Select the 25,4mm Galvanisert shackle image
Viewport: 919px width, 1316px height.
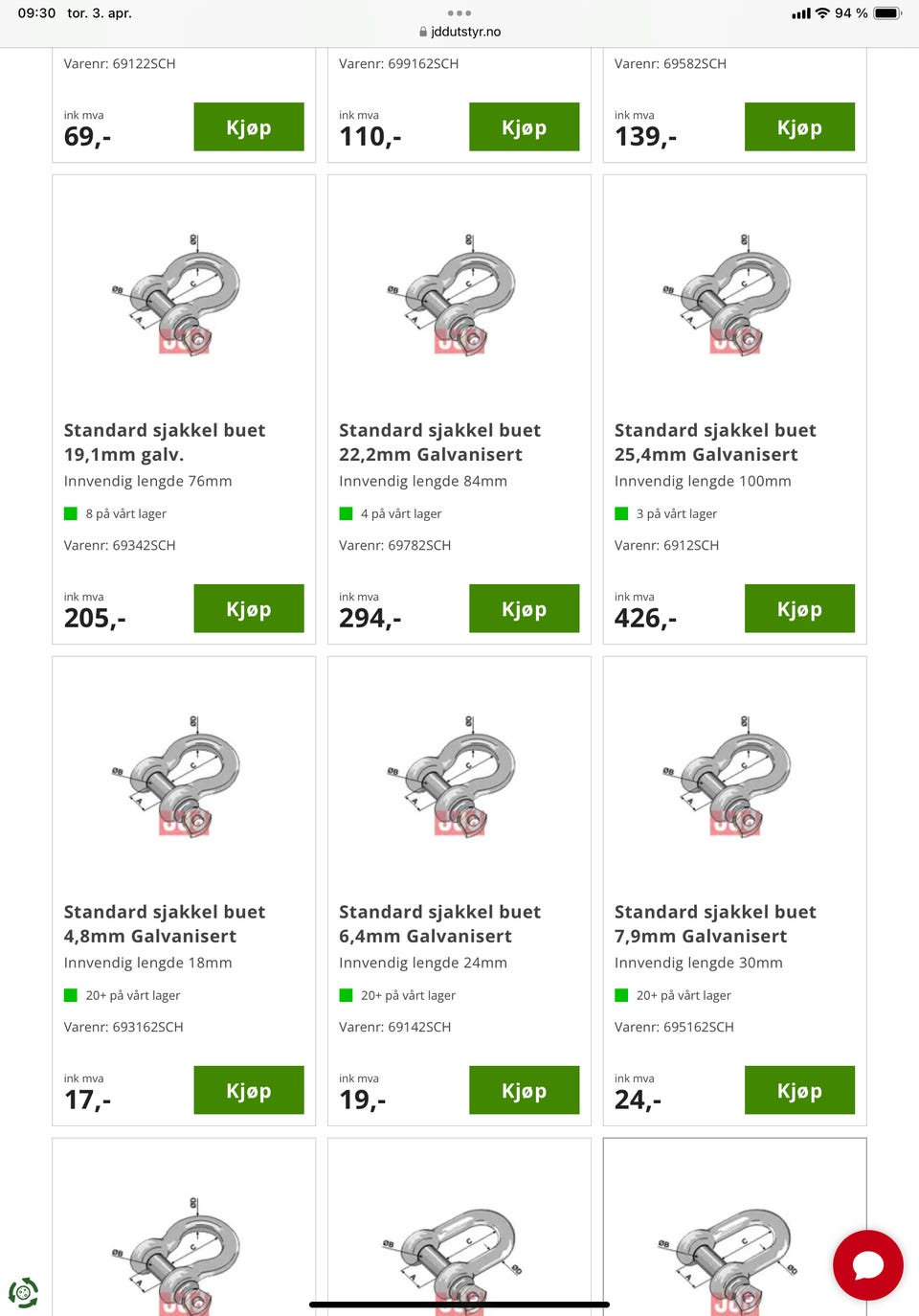click(734, 294)
